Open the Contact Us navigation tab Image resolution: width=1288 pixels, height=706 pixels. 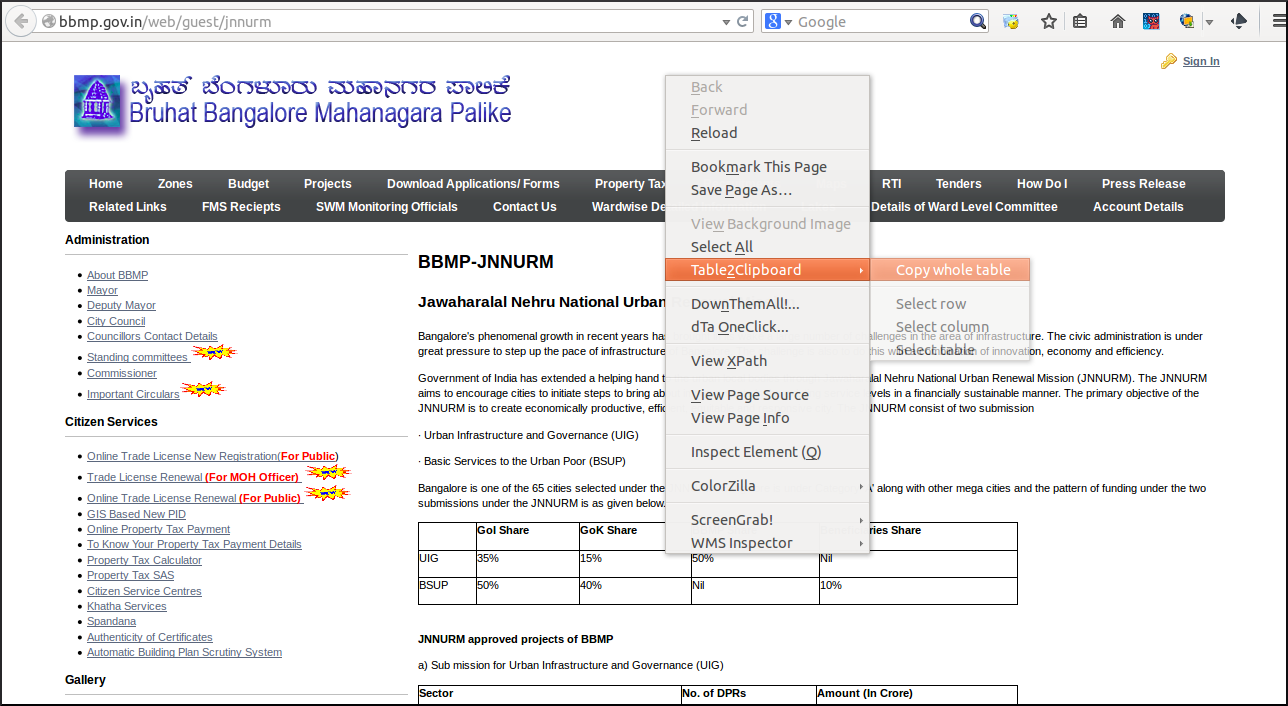pyautogui.click(x=524, y=207)
